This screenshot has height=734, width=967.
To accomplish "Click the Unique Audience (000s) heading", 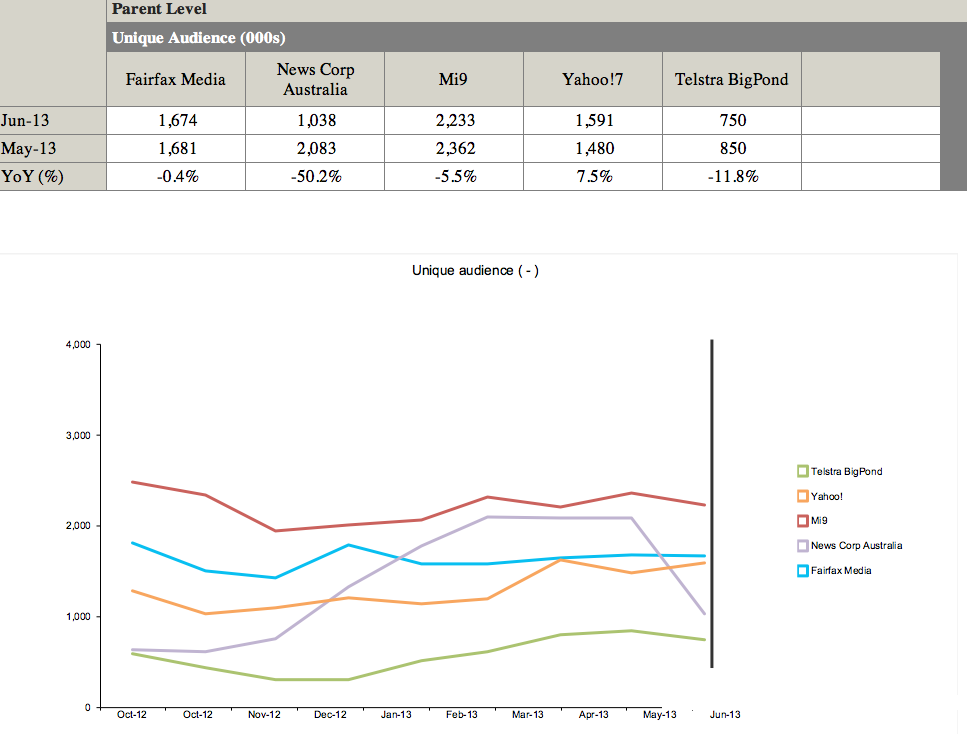I will pyautogui.click(x=199, y=38).
